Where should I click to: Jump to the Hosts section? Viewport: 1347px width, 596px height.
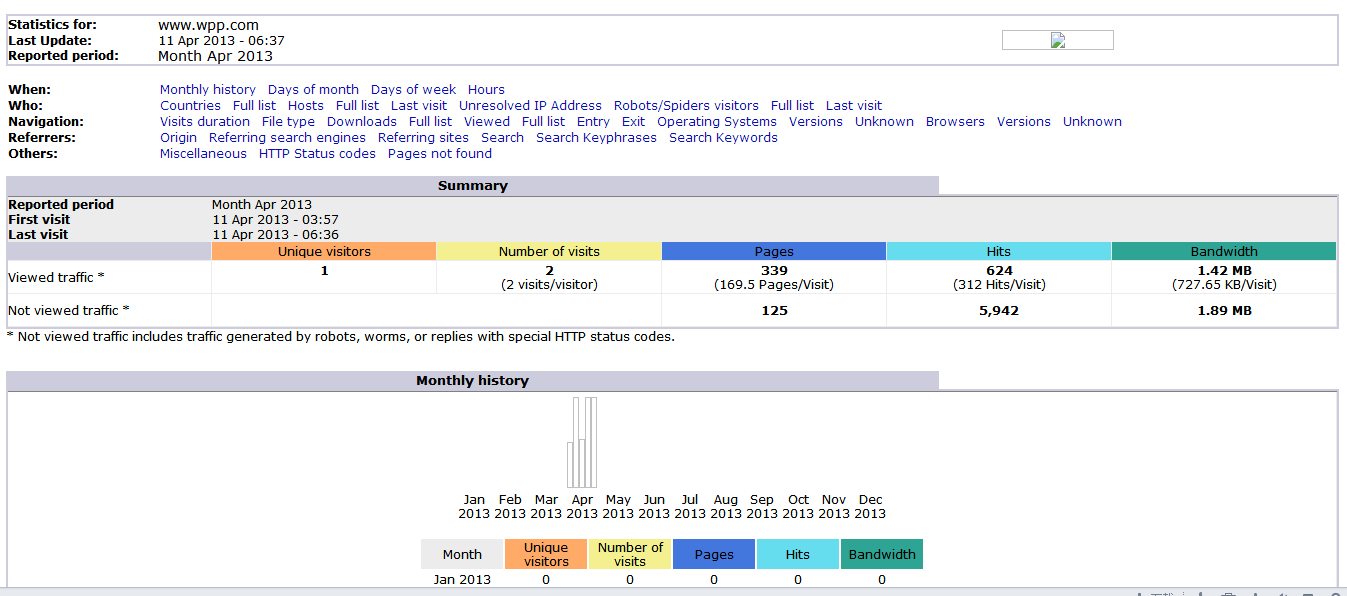point(306,105)
